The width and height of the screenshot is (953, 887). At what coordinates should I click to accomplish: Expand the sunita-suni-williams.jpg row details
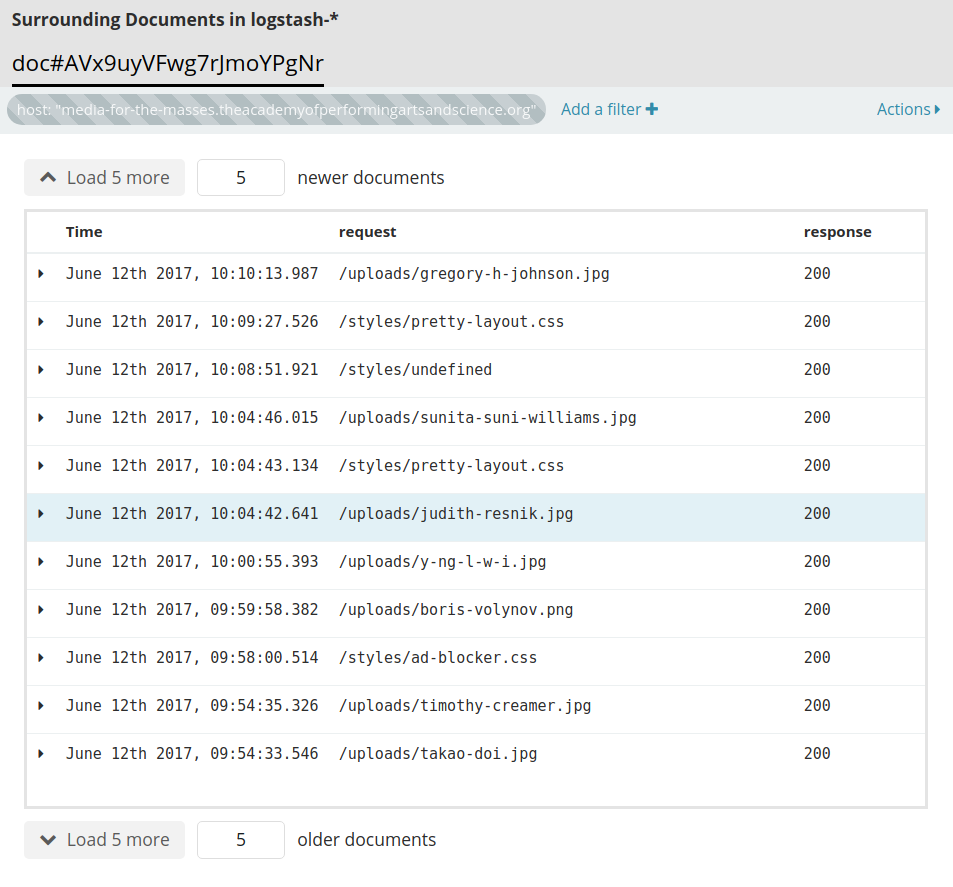tap(41, 418)
